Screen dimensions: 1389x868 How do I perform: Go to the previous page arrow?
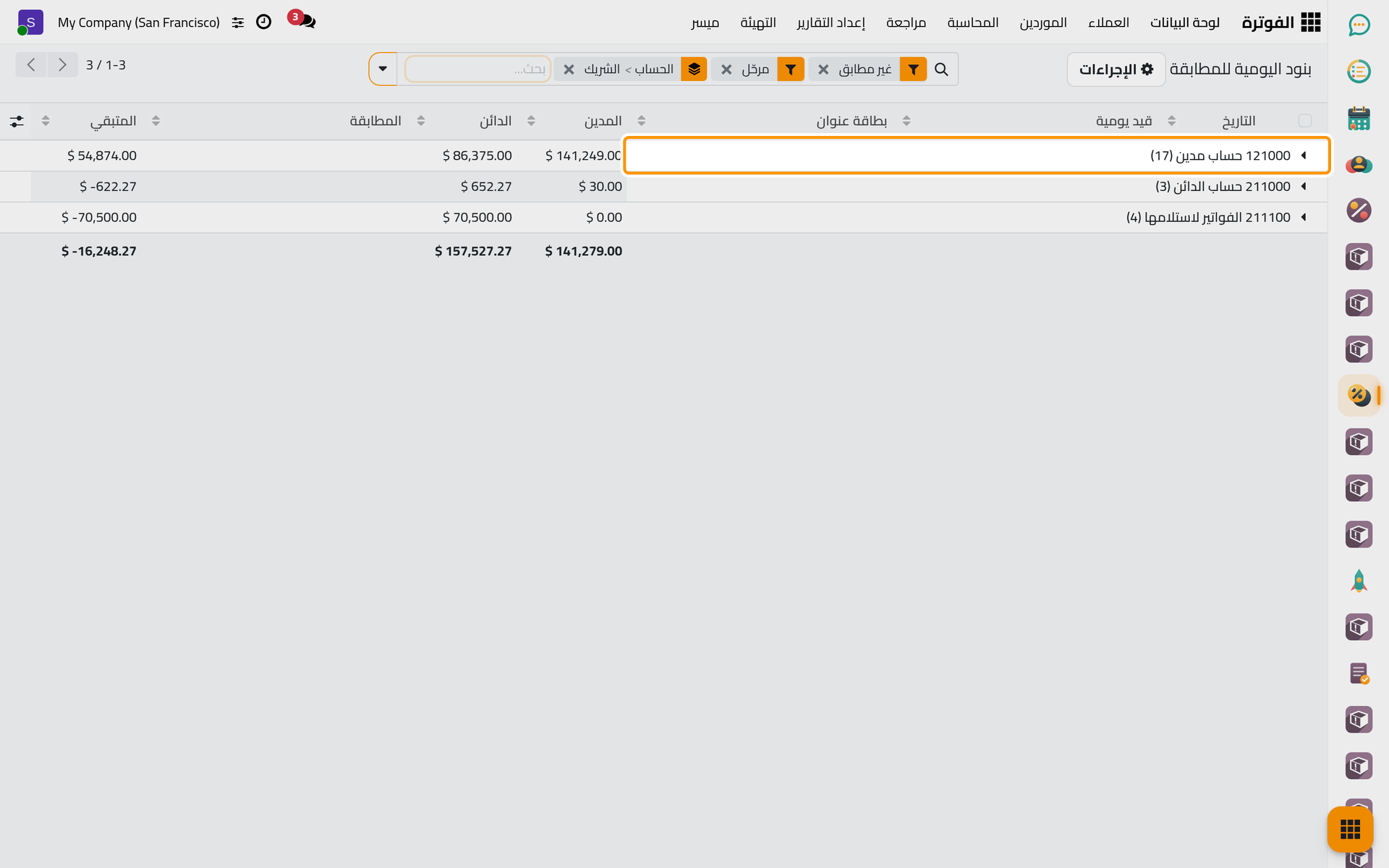pos(31,65)
